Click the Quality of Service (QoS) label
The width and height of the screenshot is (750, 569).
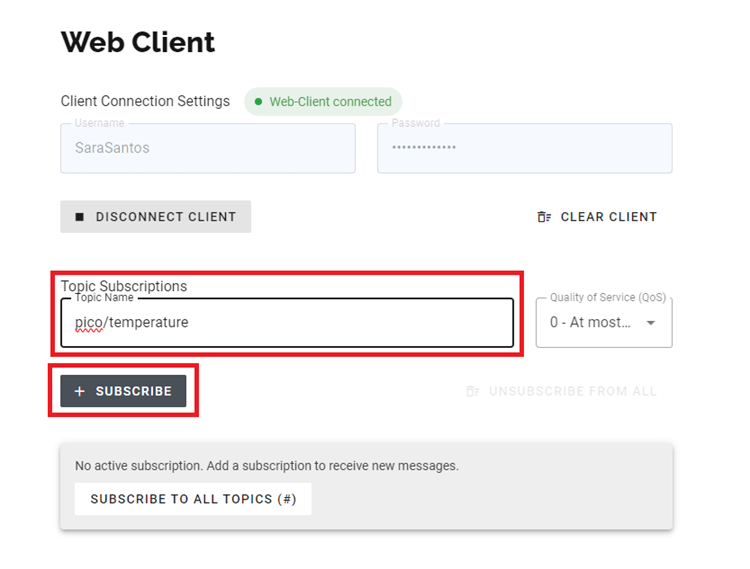(607, 298)
